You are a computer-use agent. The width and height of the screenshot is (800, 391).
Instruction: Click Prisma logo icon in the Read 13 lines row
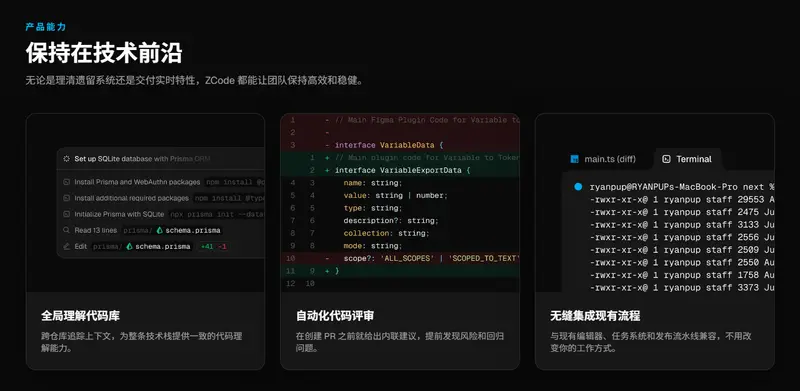pos(160,230)
